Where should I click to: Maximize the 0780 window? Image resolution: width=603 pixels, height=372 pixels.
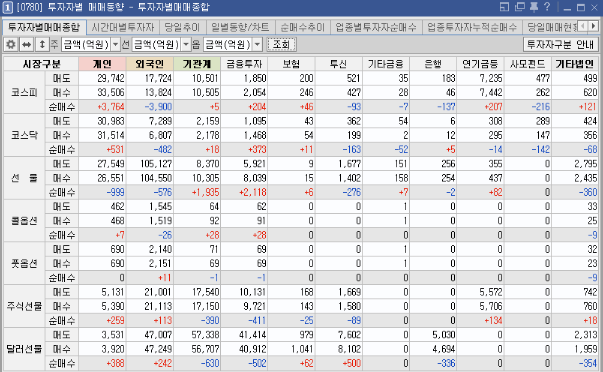[581, 8]
